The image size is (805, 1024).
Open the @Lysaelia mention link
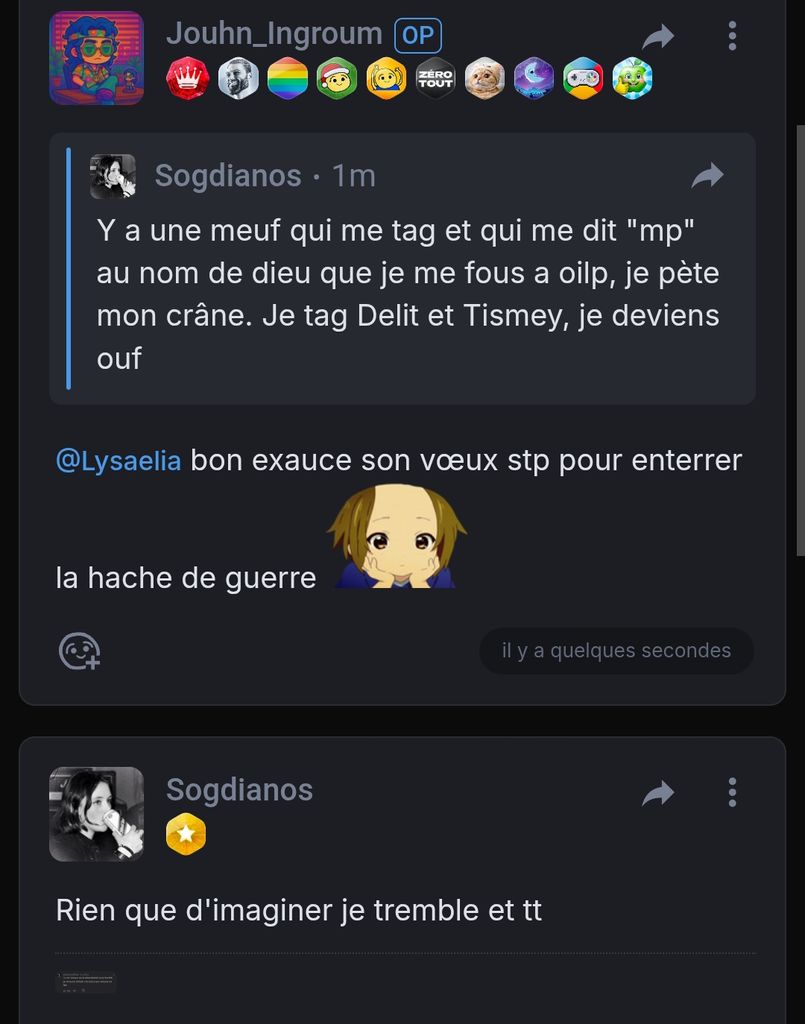click(x=119, y=461)
